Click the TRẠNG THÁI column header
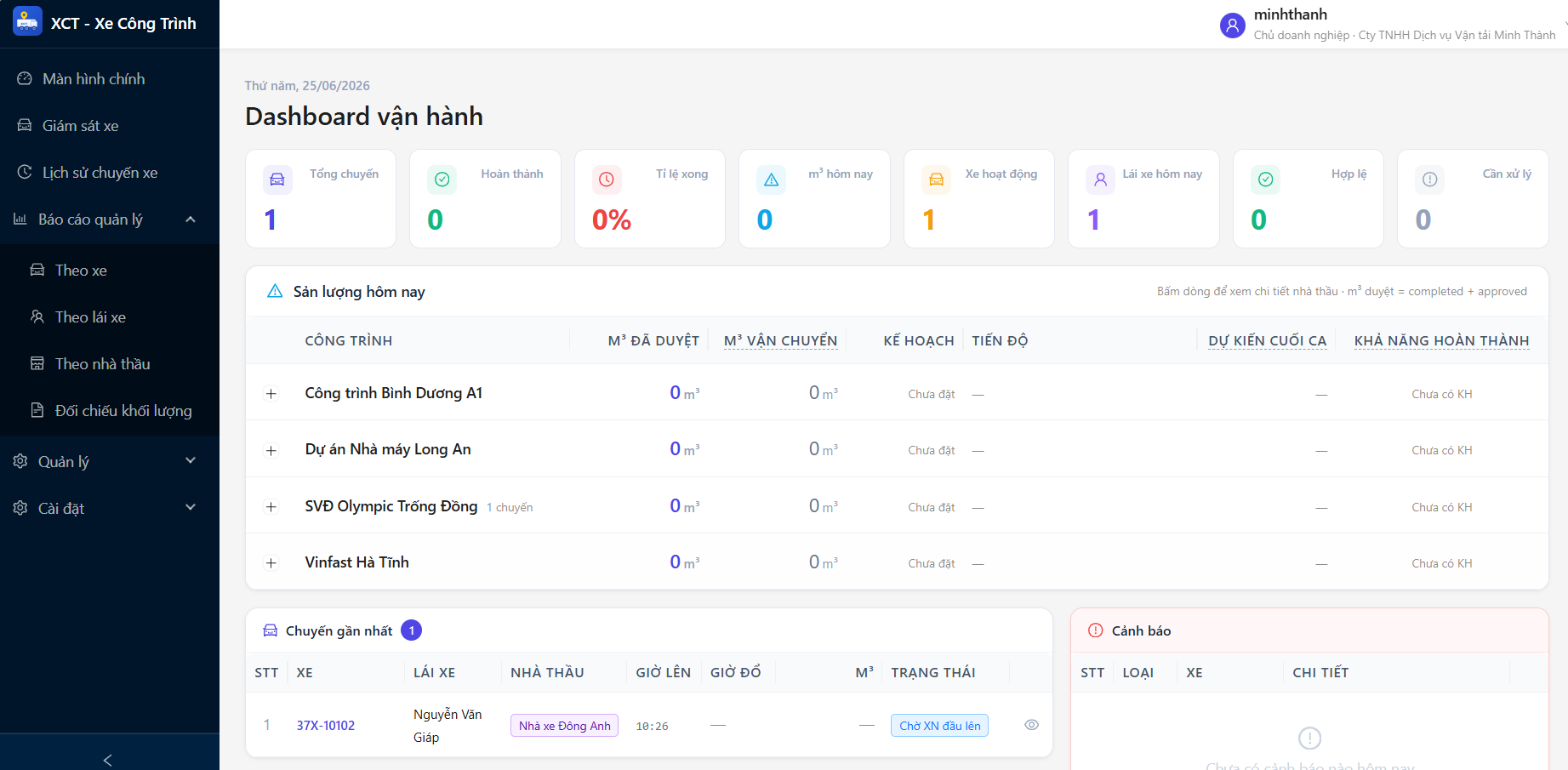Screen dimensions: 1568x770 [x=933, y=673]
